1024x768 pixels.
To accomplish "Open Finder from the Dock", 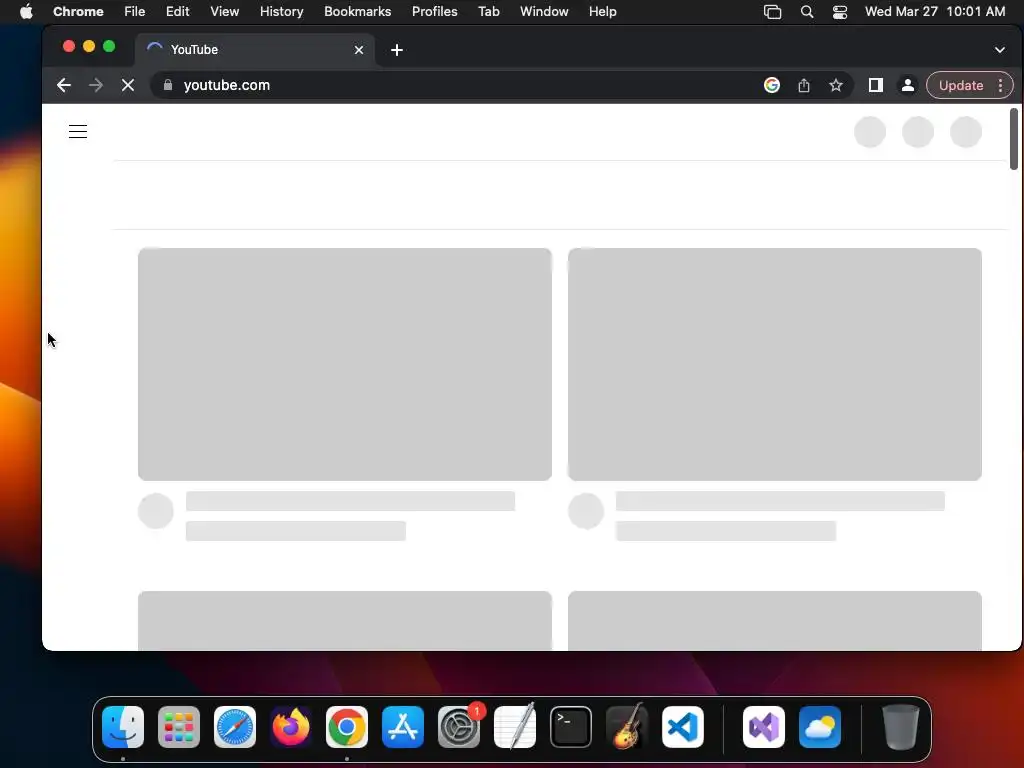I will [123, 727].
